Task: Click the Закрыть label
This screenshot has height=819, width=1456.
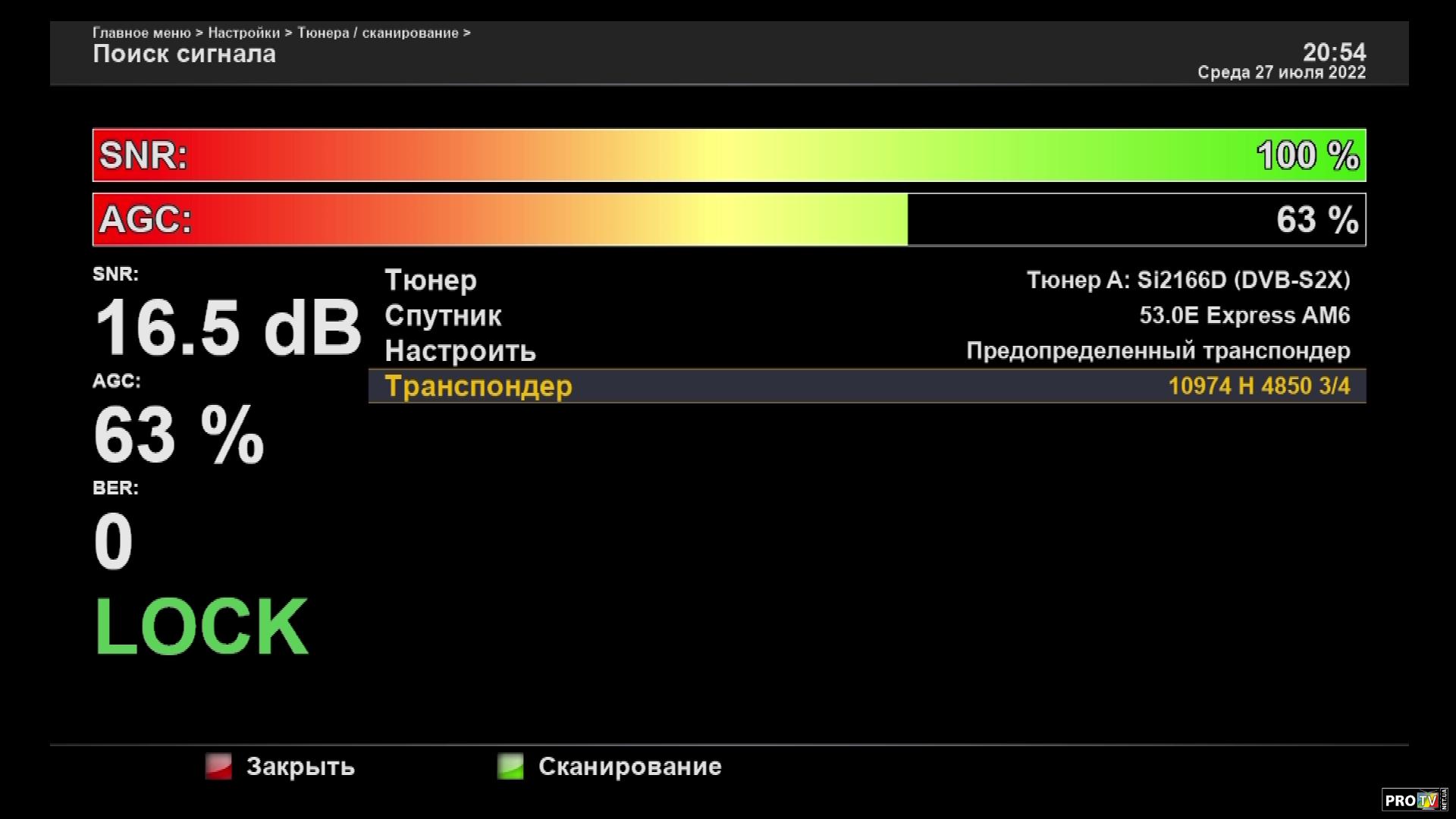Action: [300, 766]
